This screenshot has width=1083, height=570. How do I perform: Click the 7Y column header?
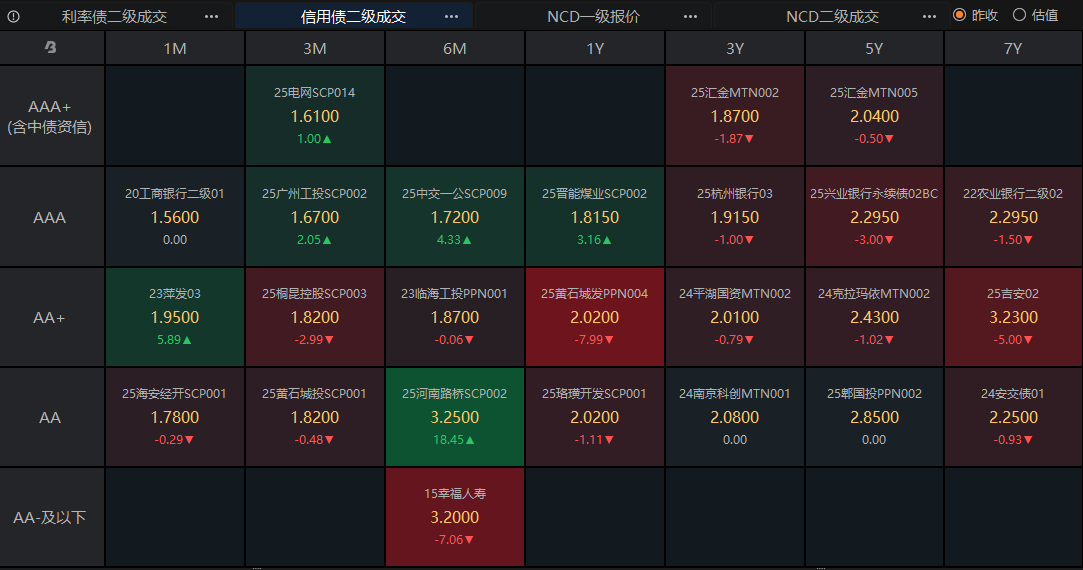1013,48
